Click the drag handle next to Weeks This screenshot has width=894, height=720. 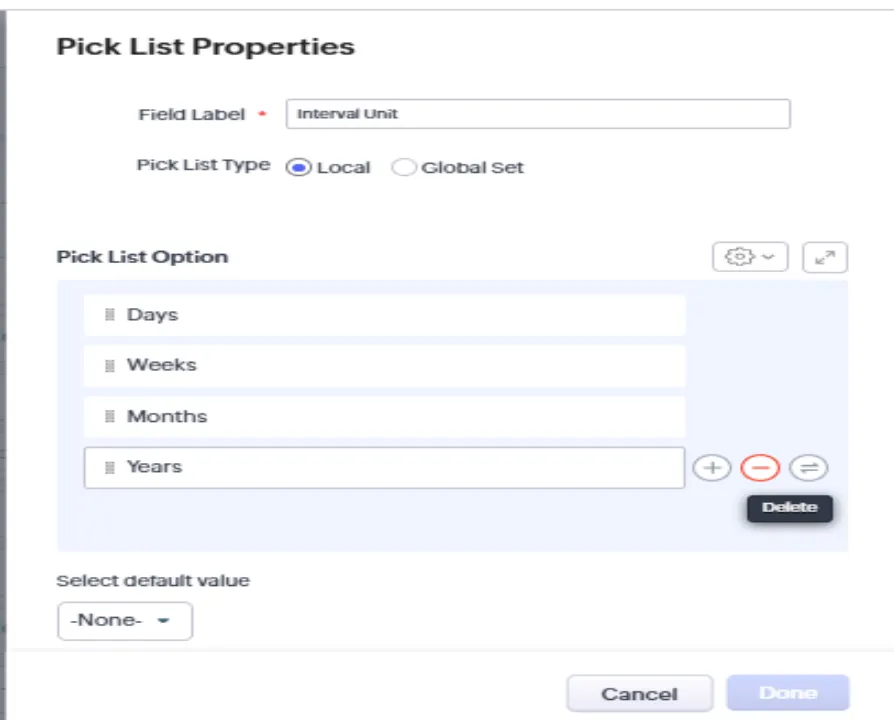(109, 365)
